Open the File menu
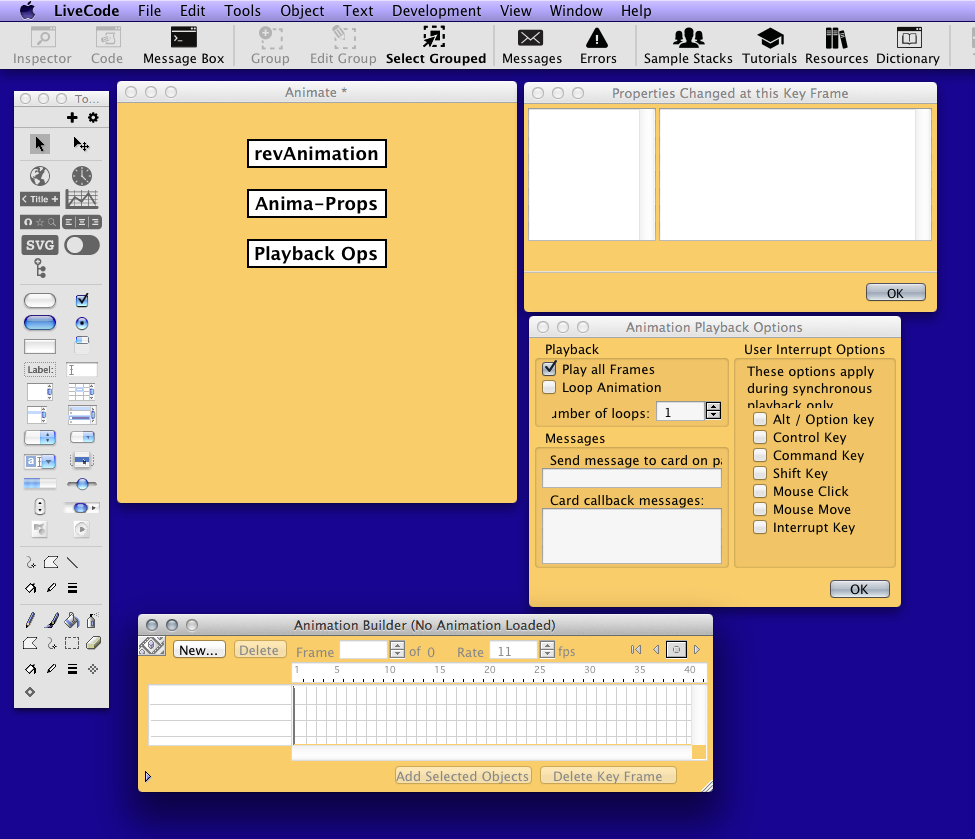This screenshot has height=839, width=975. pos(149,11)
